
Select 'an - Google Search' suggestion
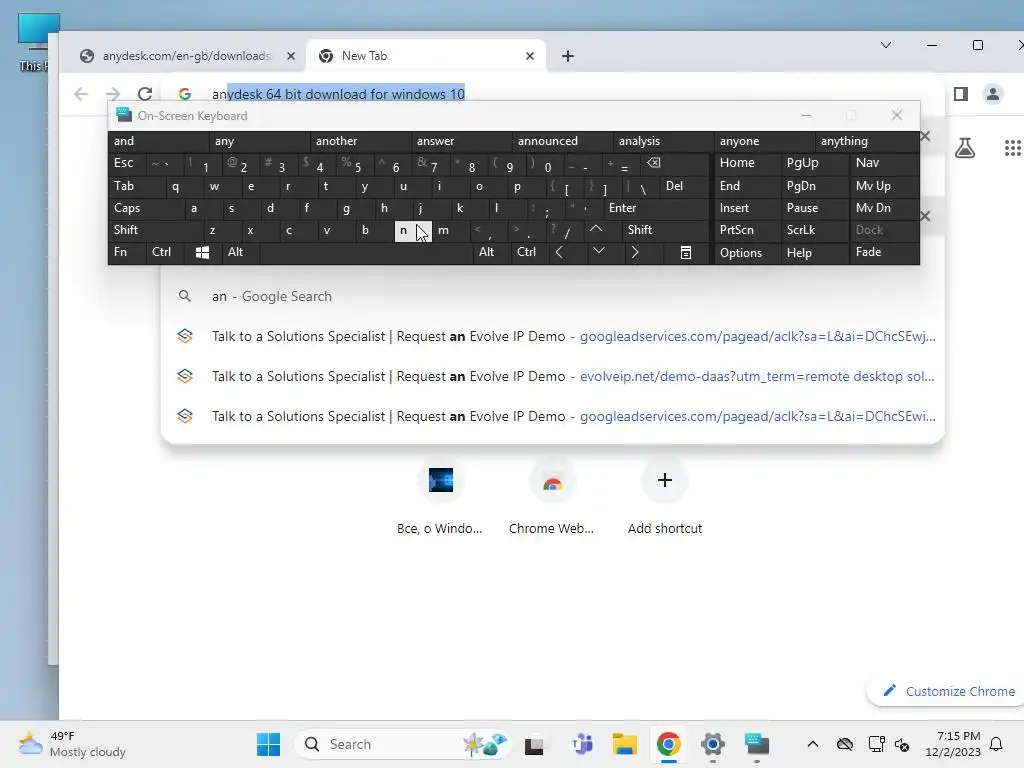click(552, 296)
